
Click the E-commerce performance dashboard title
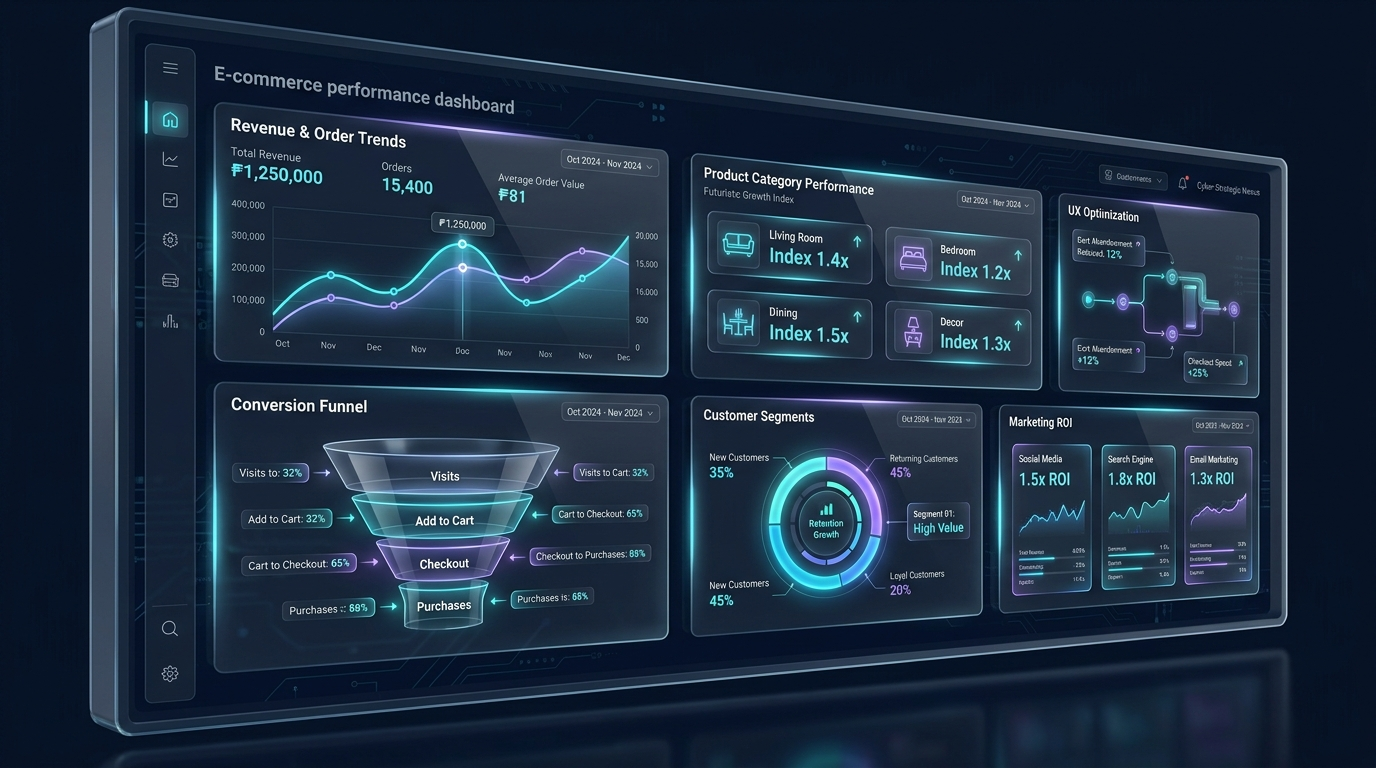coord(364,89)
